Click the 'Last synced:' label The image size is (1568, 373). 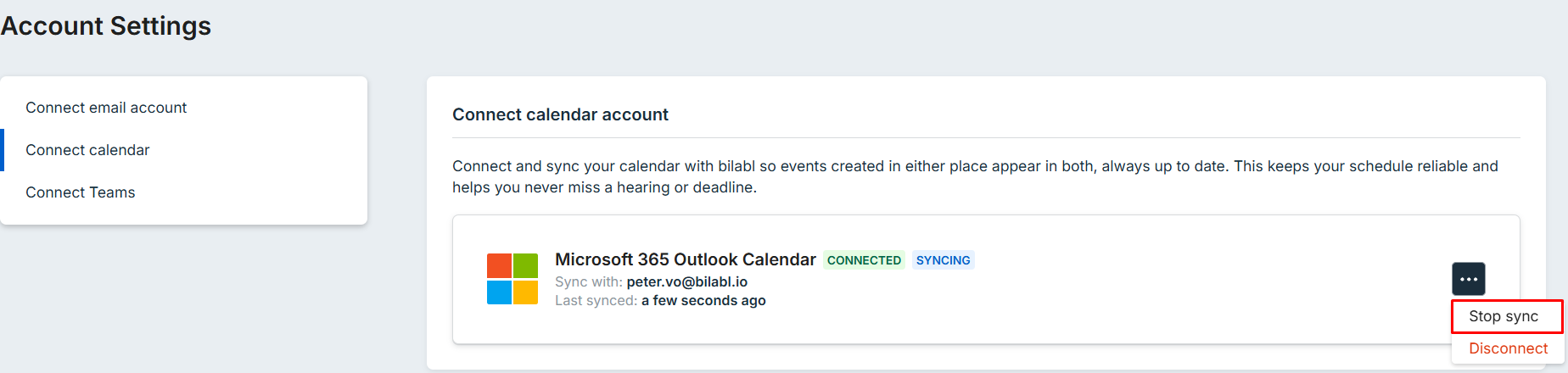click(x=596, y=300)
